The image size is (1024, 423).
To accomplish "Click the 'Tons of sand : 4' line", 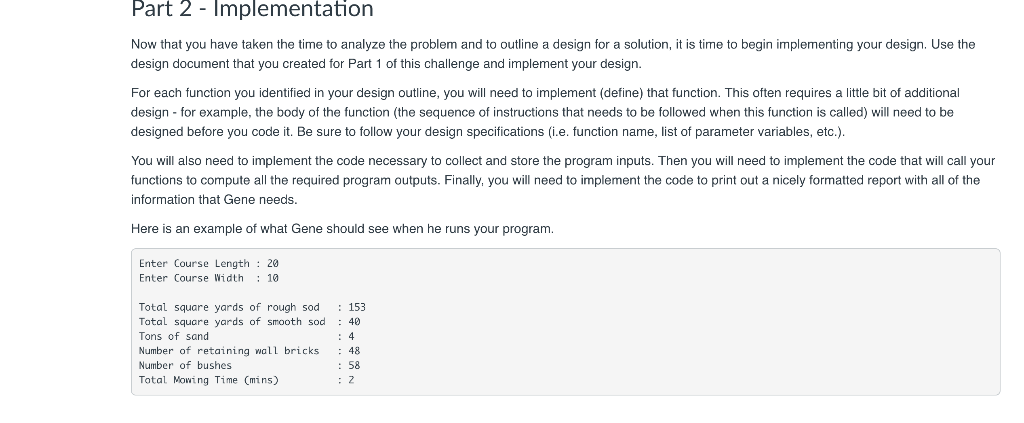I will 247,337.
